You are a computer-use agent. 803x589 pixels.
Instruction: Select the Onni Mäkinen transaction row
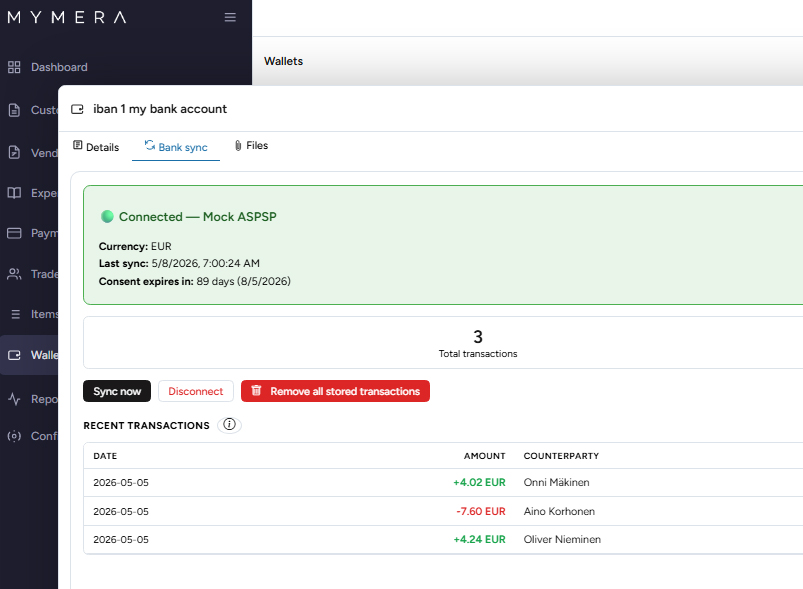[443, 482]
